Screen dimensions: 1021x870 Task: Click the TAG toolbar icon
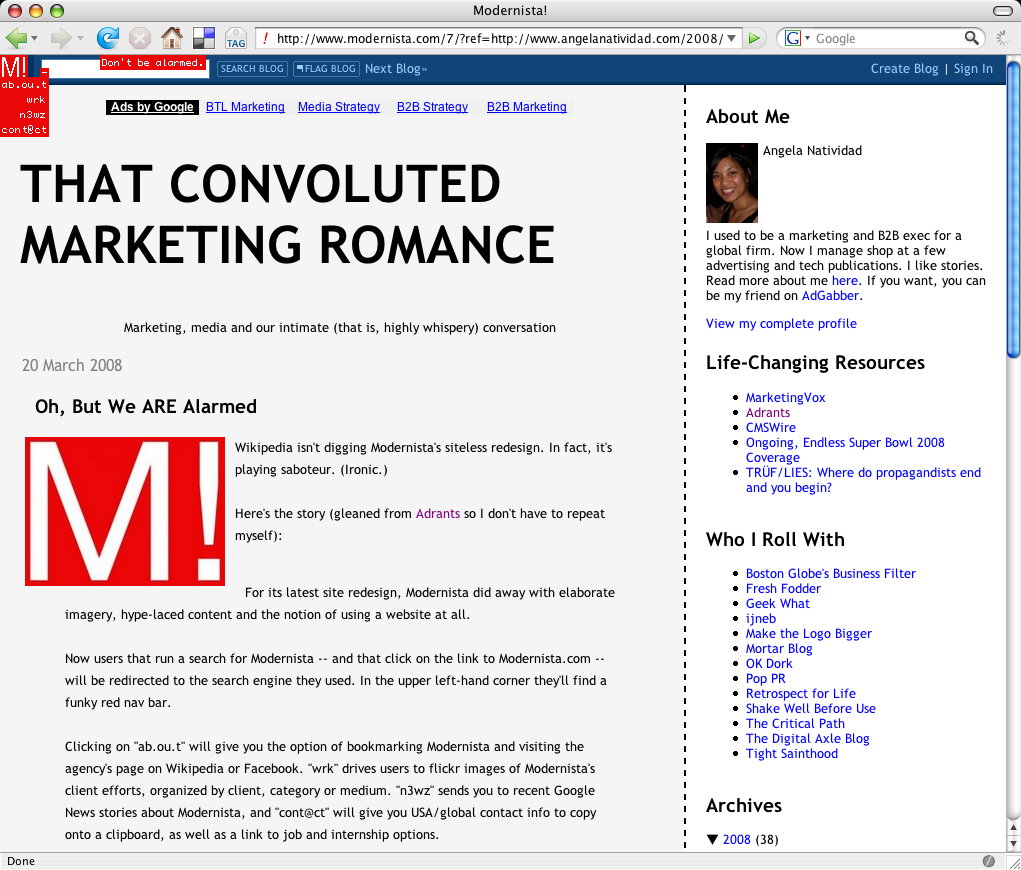point(236,38)
